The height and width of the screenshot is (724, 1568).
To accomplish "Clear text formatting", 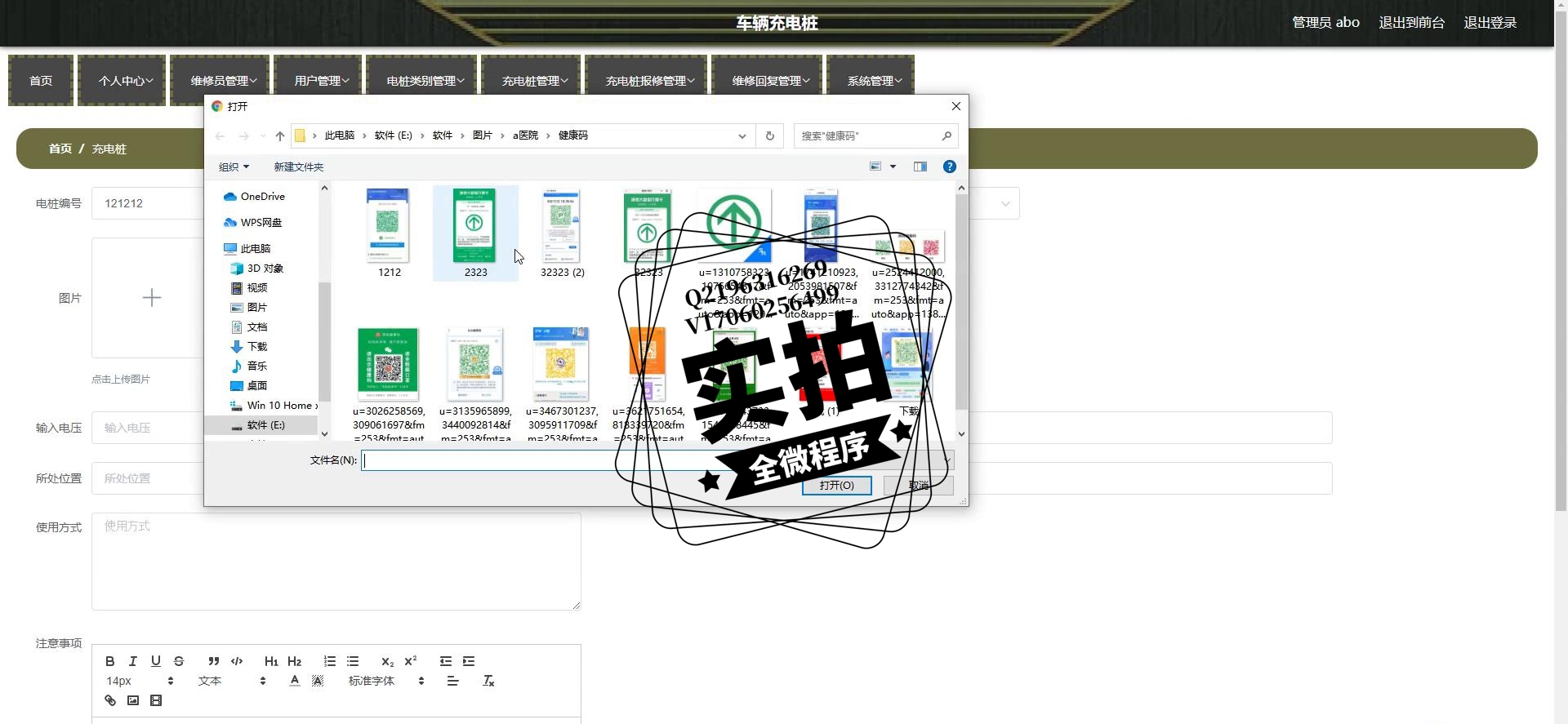I will coord(488,681).
